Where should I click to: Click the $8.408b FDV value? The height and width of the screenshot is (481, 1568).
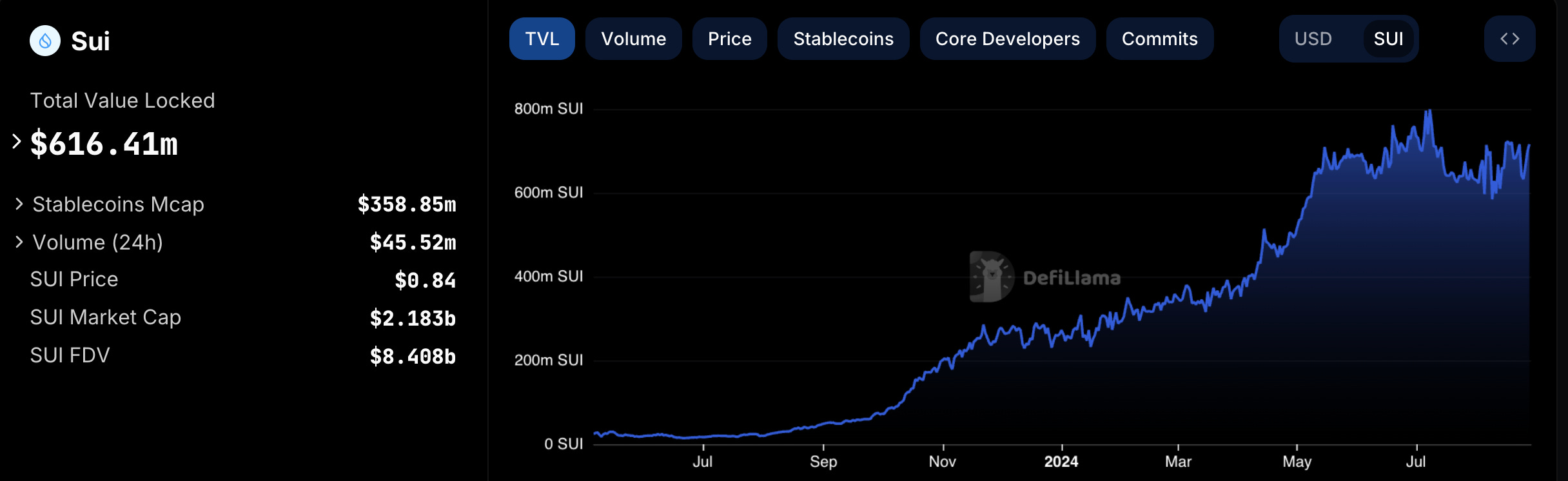(x=413, y=357)
